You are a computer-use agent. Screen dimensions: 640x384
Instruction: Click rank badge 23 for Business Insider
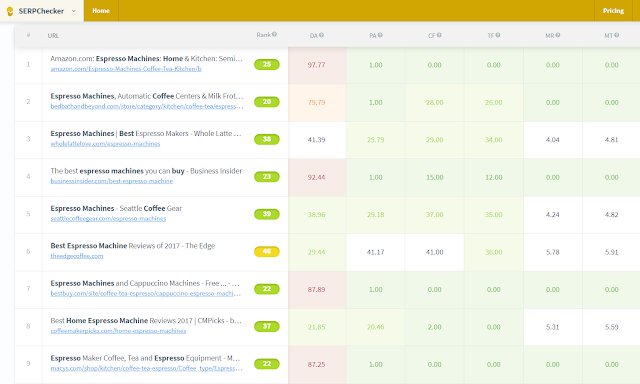click(x=267, y=177)
